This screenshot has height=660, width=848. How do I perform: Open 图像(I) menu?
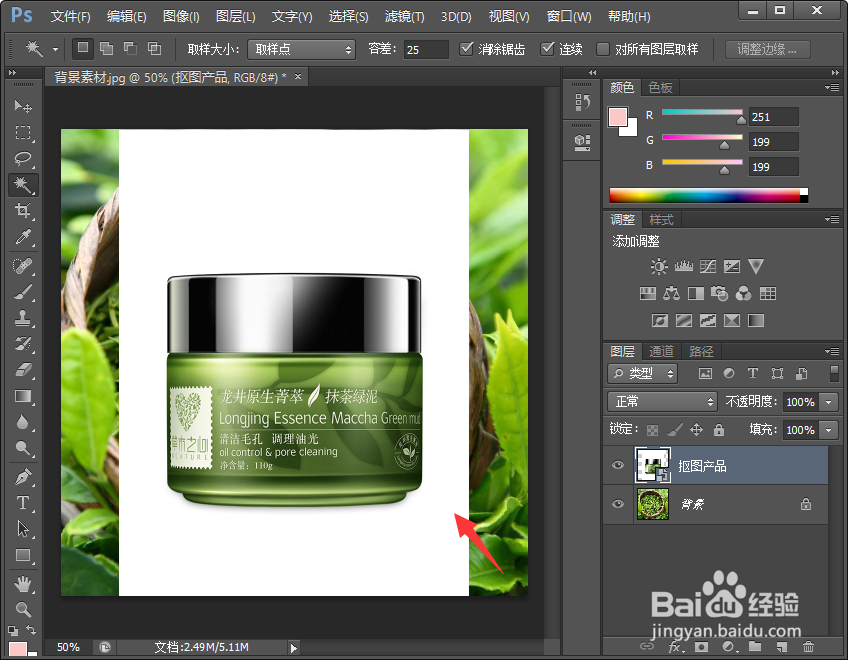click(181, 17)
